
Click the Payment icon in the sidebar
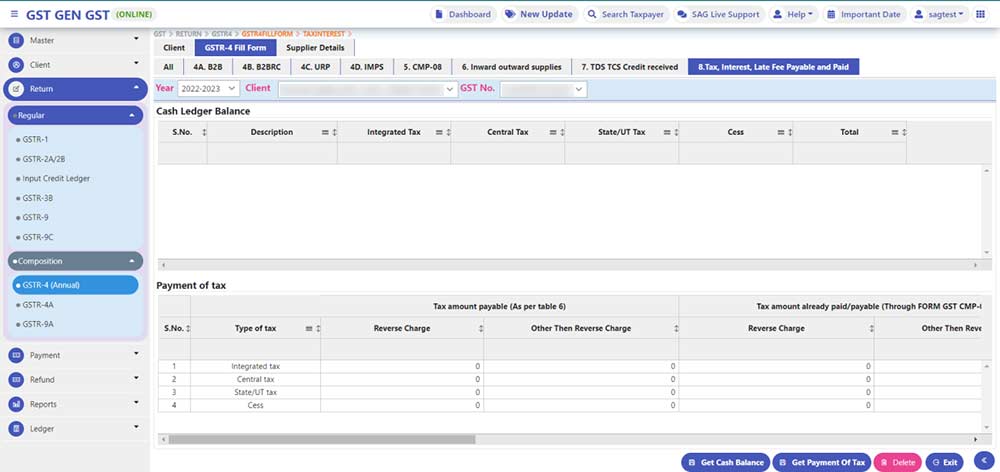coord(17,355)
